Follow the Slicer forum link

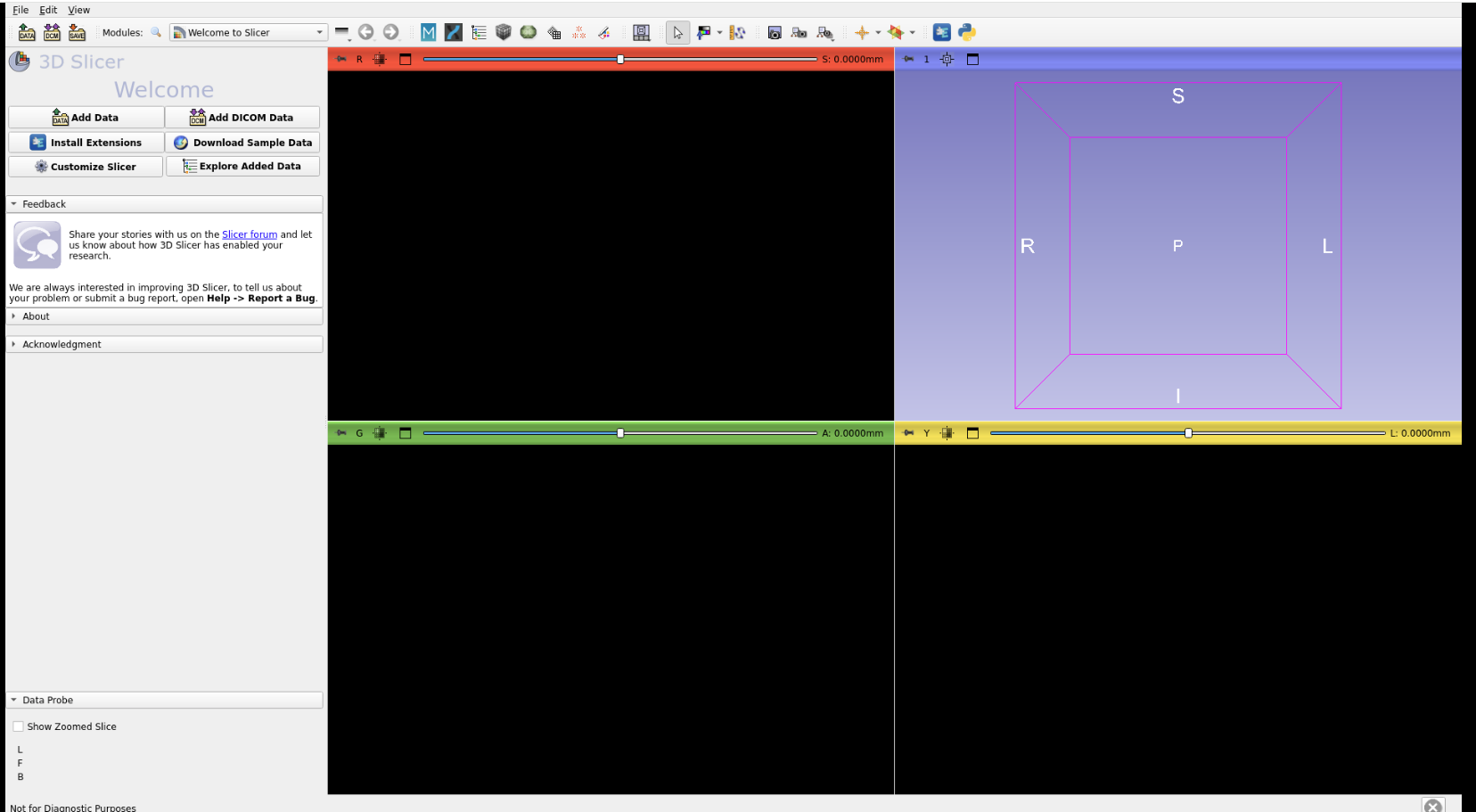(250, 234)
